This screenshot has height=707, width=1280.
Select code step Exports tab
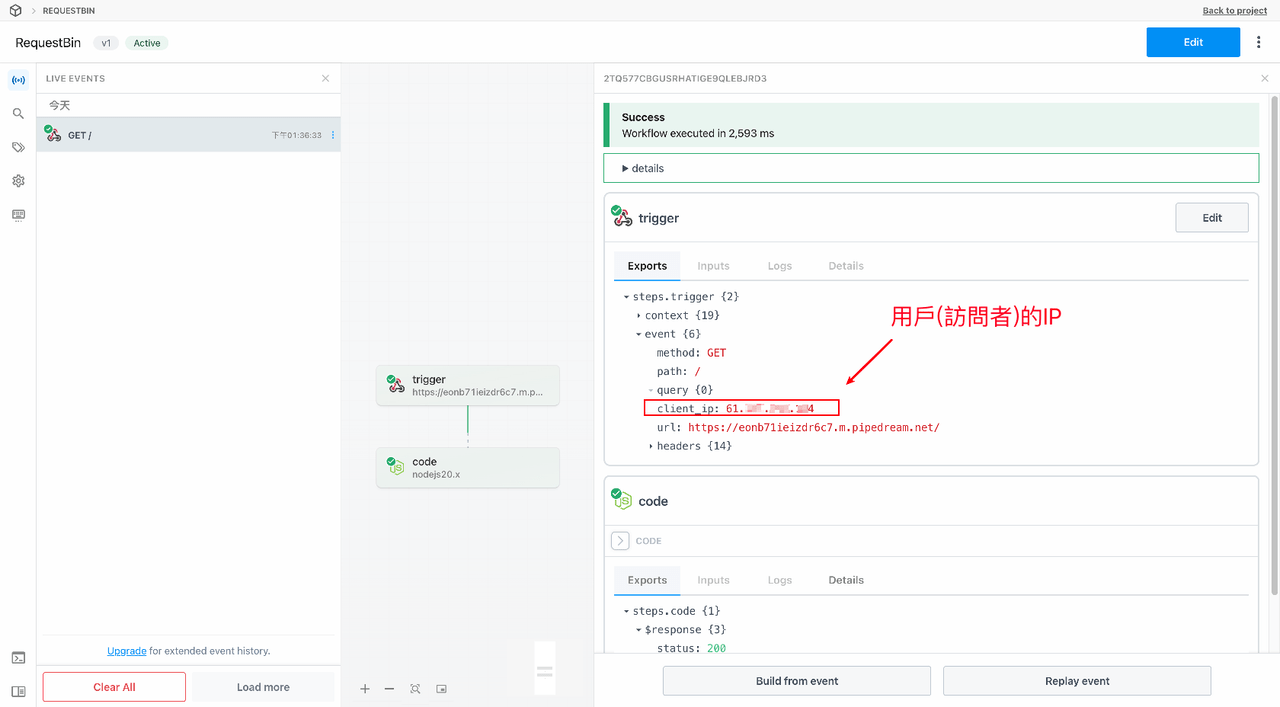click(647, 580)
